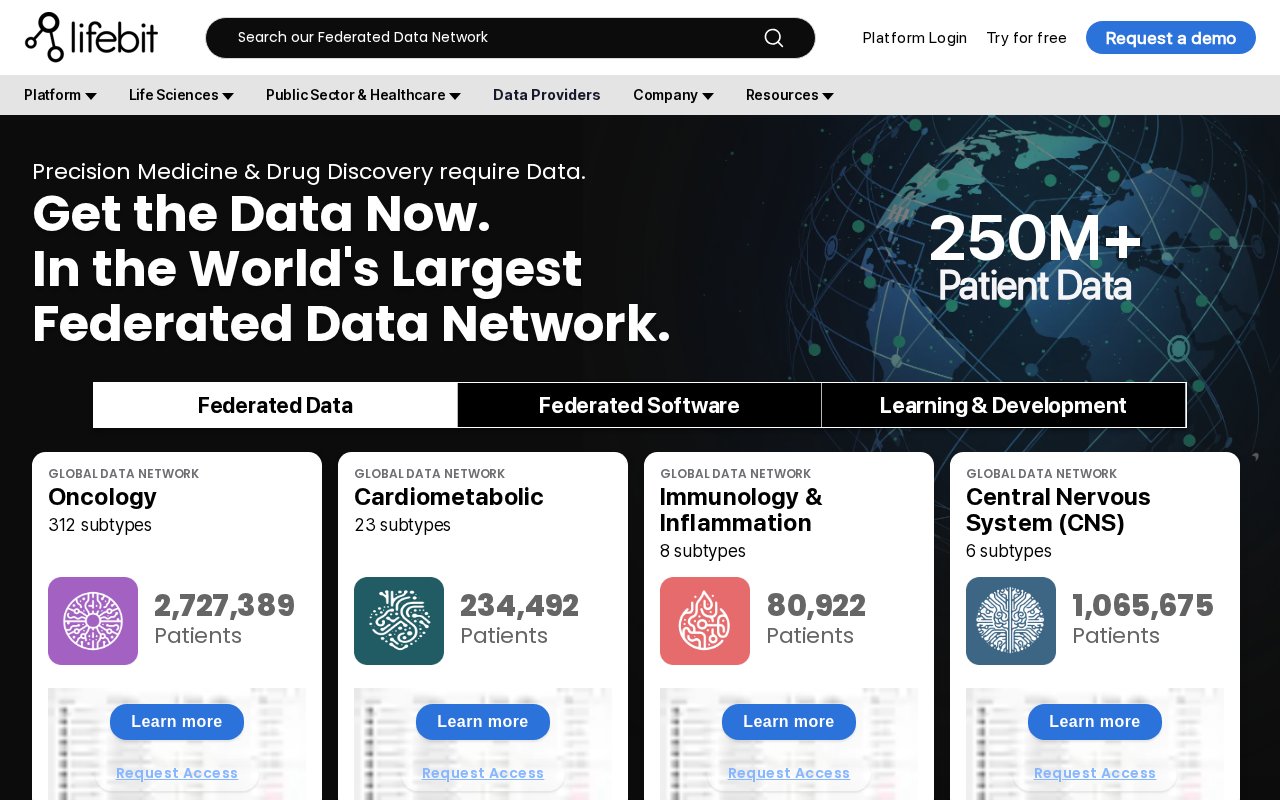Click the 312 subtypes text
Screen dimensions: 1280x800
100,525
